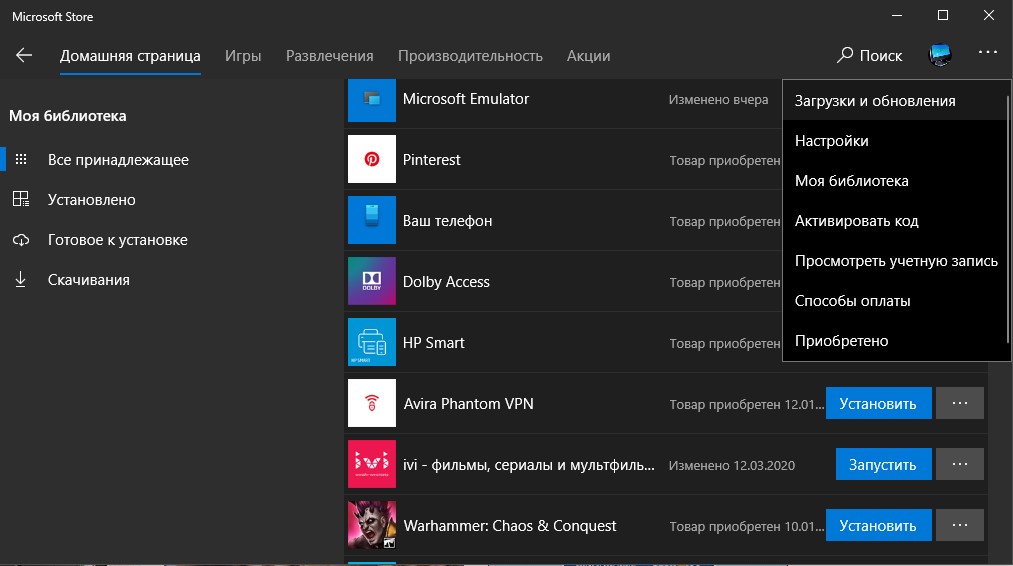Minimize the Microsoft Store window

897,16
